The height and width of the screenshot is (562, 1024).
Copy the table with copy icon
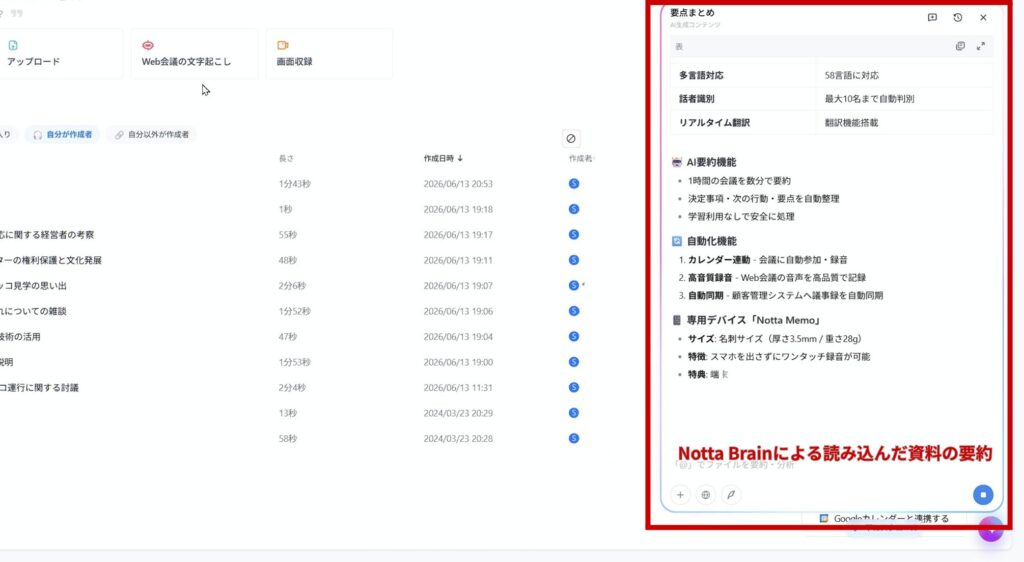960,46
